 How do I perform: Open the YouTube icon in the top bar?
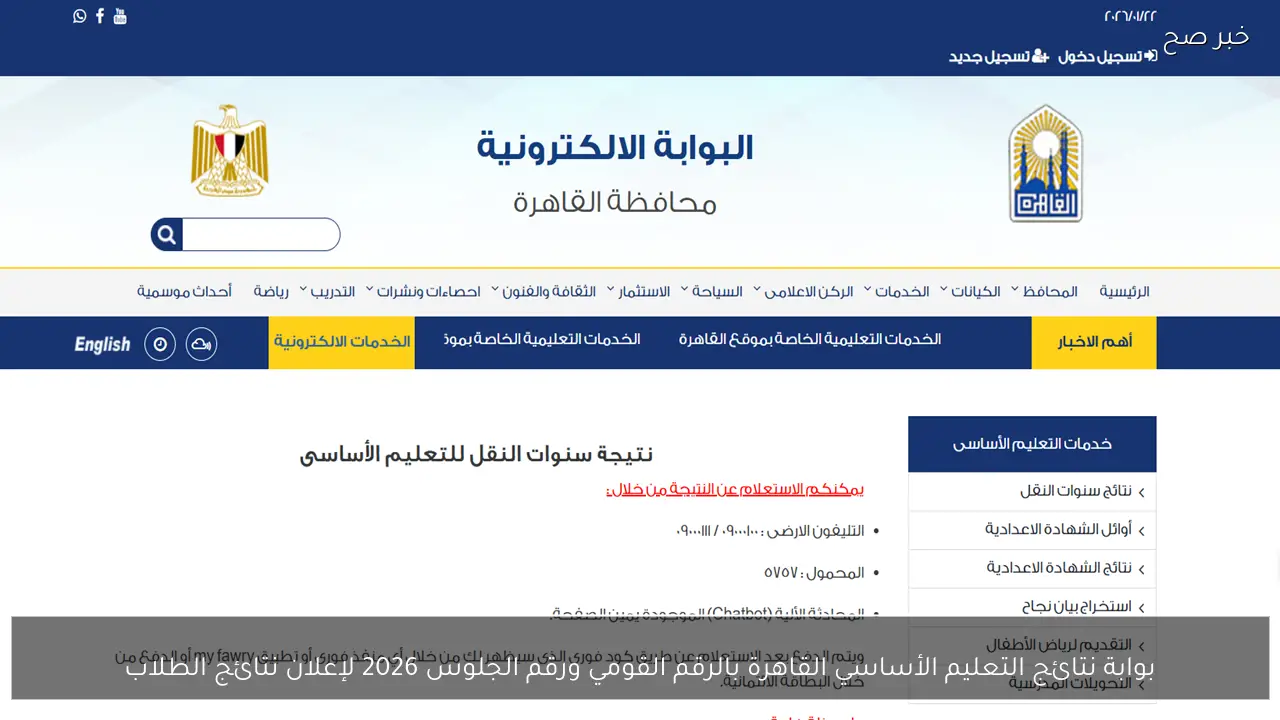120,16
